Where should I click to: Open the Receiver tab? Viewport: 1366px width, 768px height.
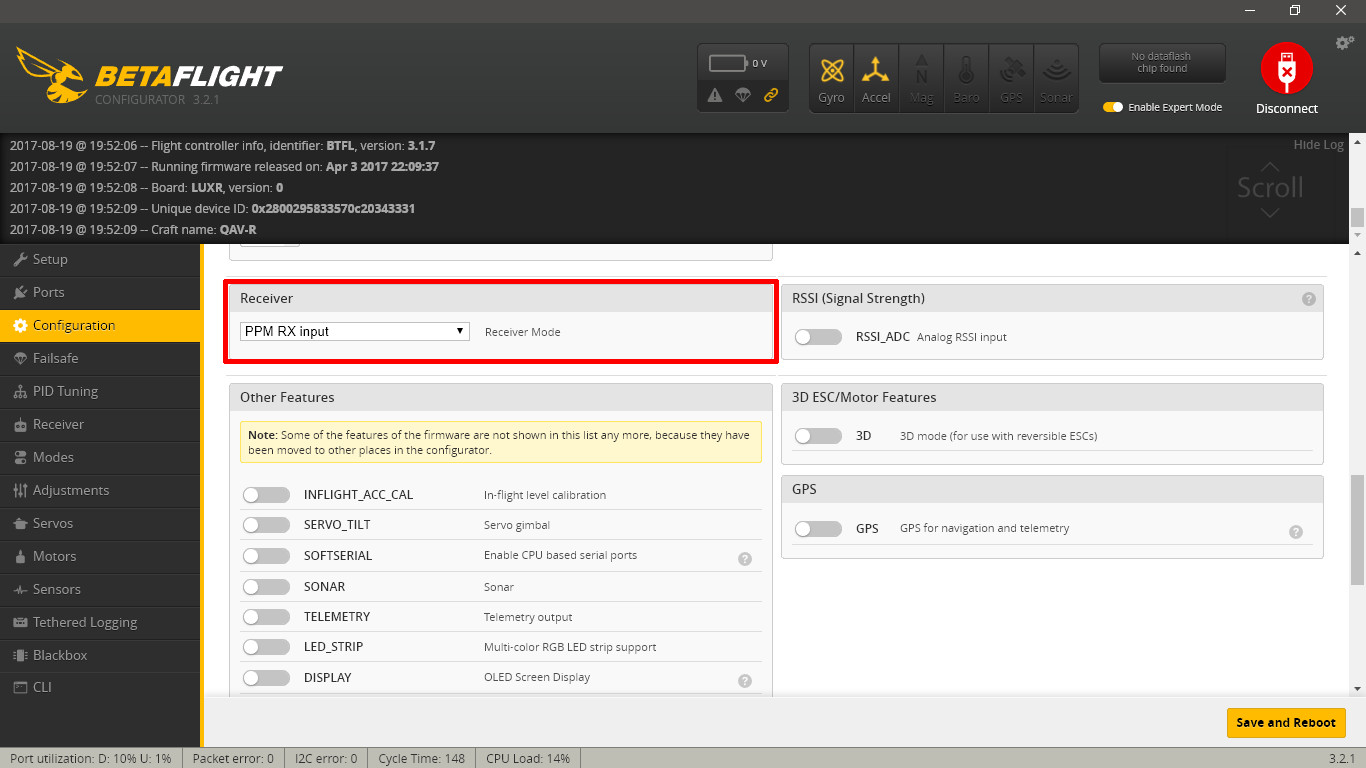(x=100, y=424)
